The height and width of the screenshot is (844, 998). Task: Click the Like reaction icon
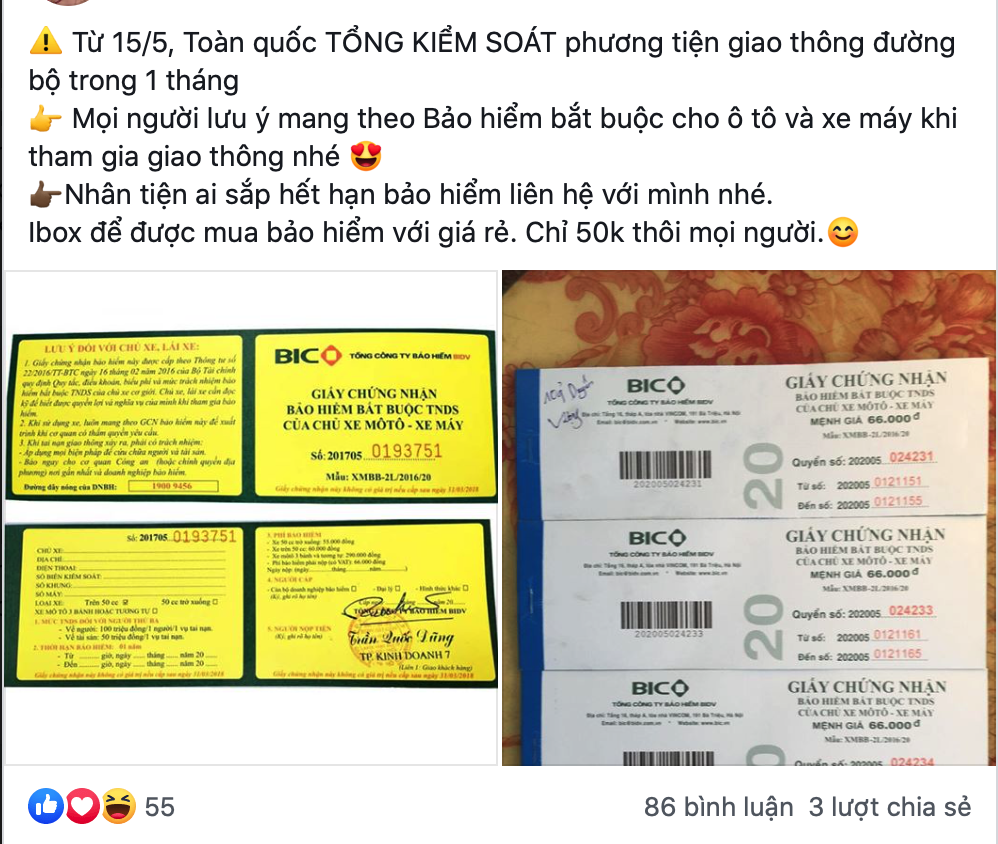pos(45,806)
